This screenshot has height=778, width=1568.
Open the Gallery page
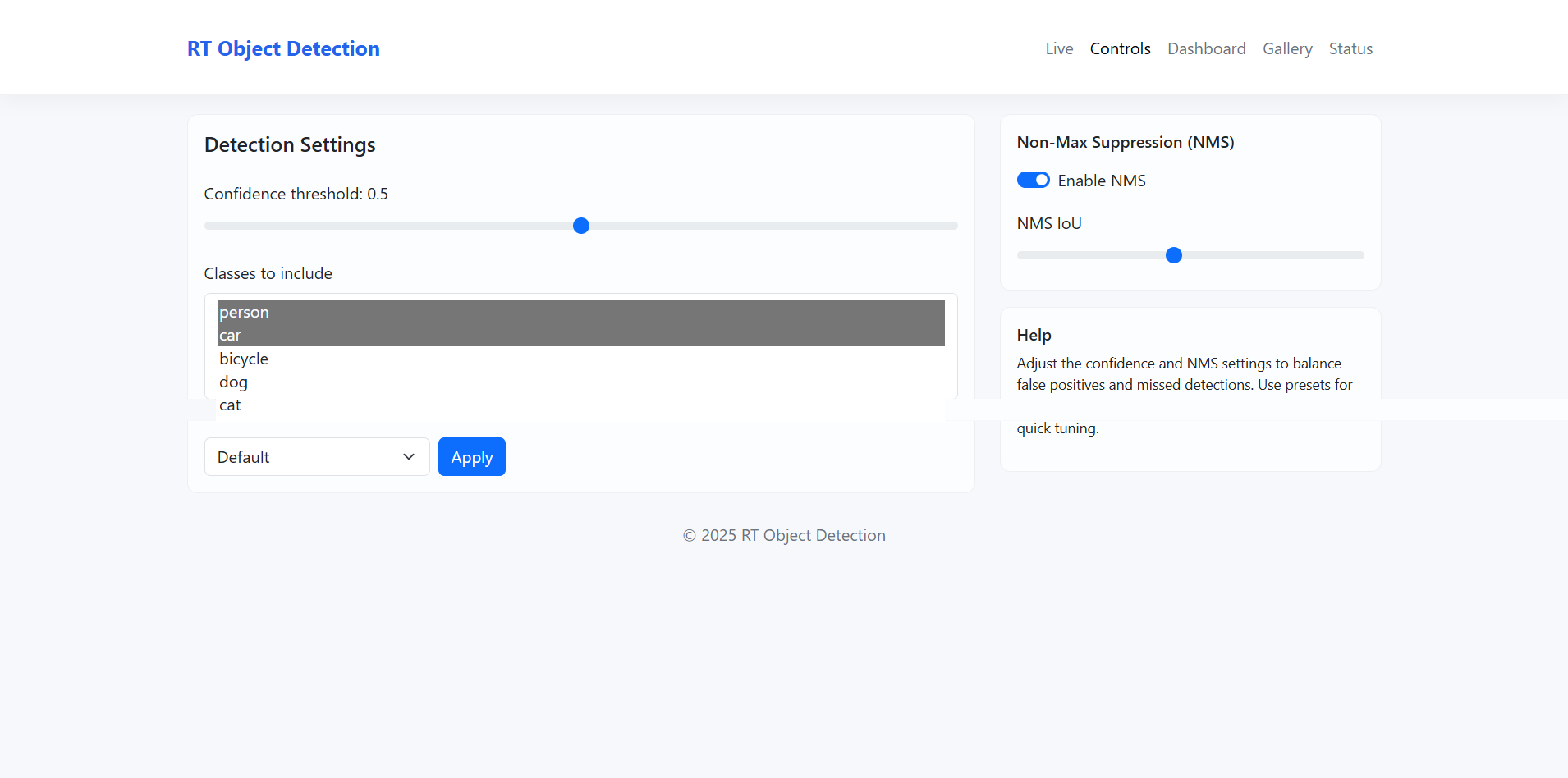1286,49
